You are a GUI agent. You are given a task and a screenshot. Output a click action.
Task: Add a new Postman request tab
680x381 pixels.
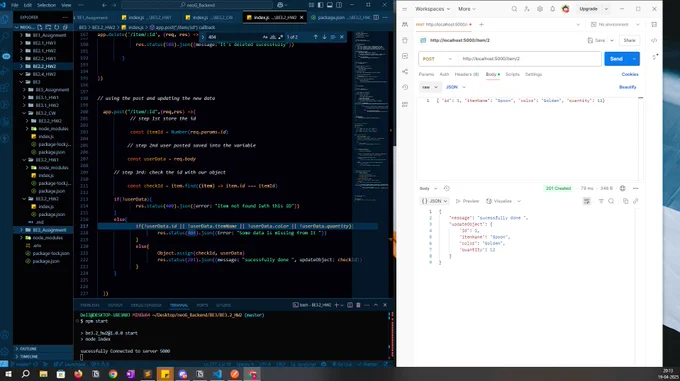(x=481, y=24)
